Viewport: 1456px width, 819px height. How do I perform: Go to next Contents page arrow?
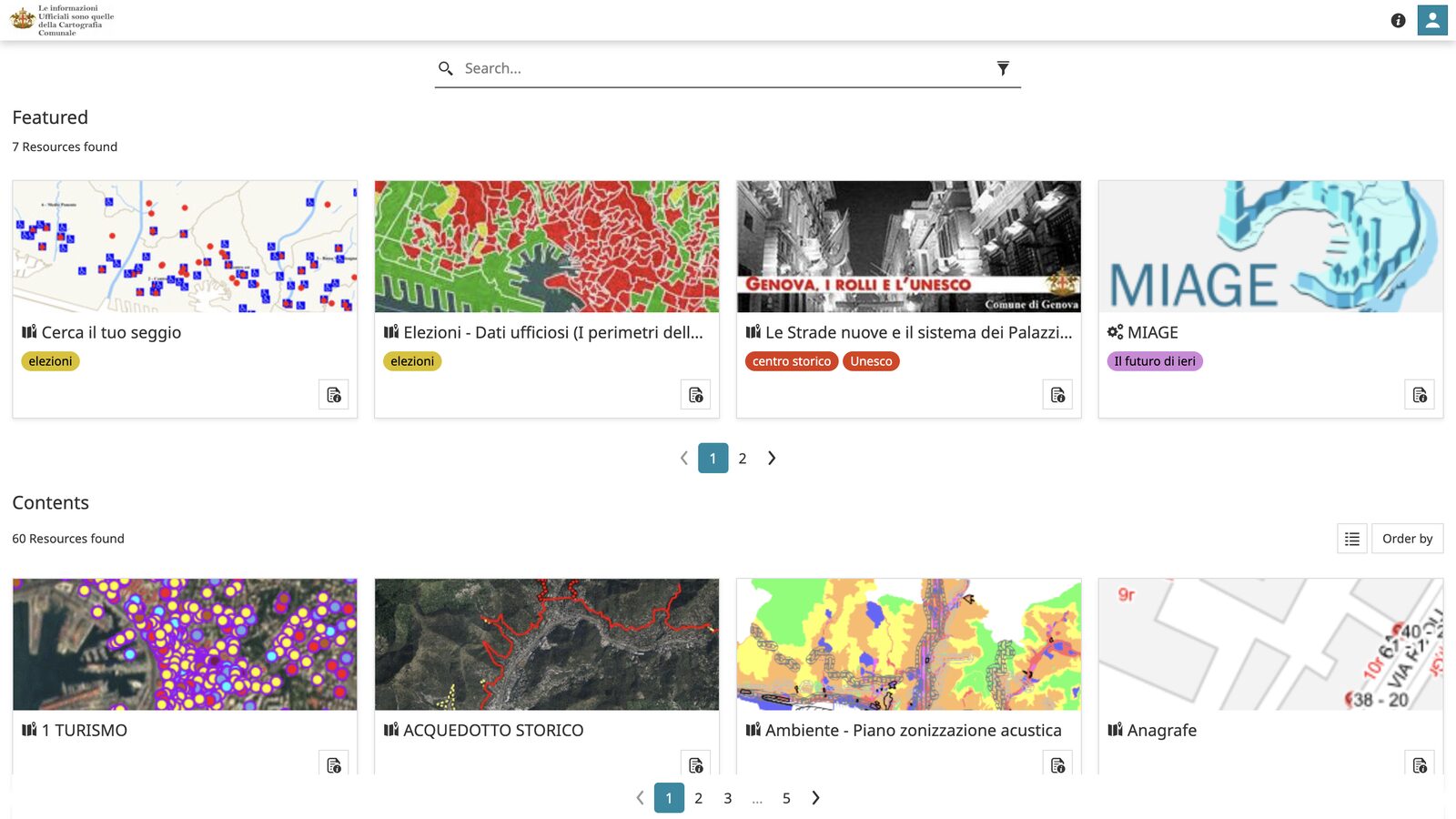pyautogui.click(x=815, y=798)
